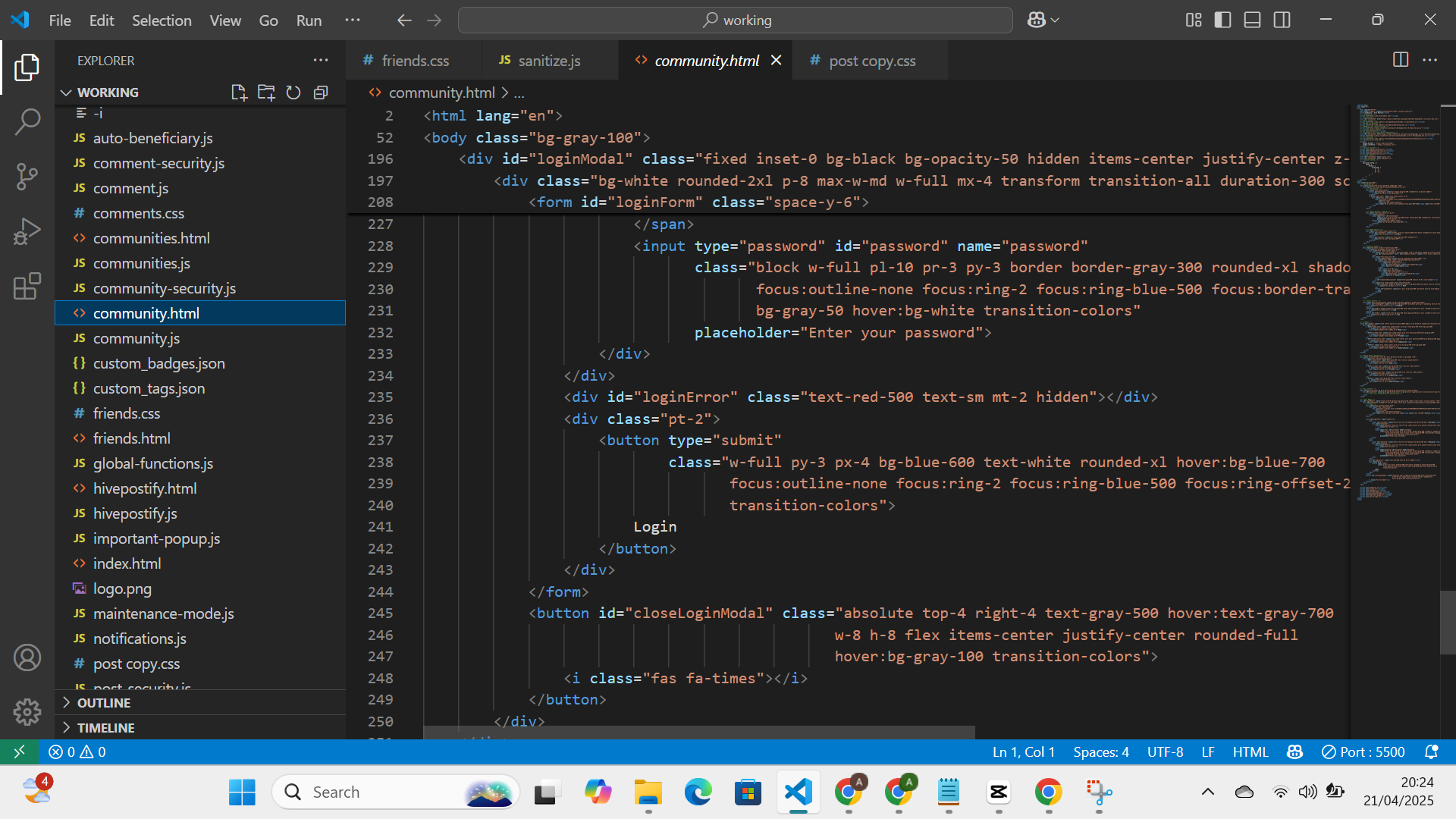Open Copilot chat menu in title bar
The image size is (1456, 819).
[1043, 20]
